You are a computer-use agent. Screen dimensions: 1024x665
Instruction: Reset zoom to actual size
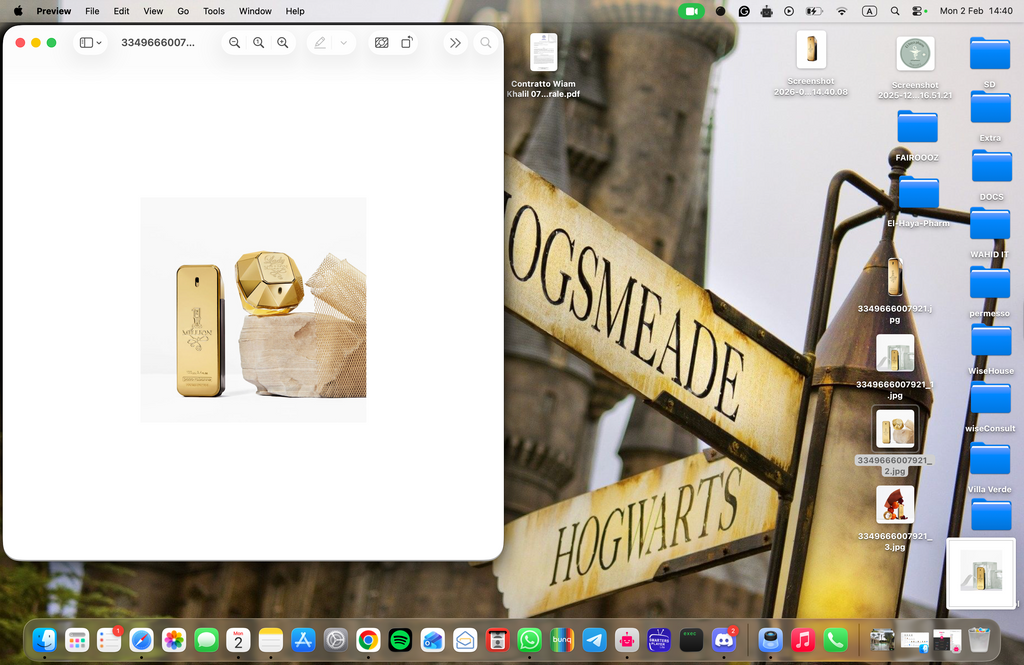tap(258, 43)
